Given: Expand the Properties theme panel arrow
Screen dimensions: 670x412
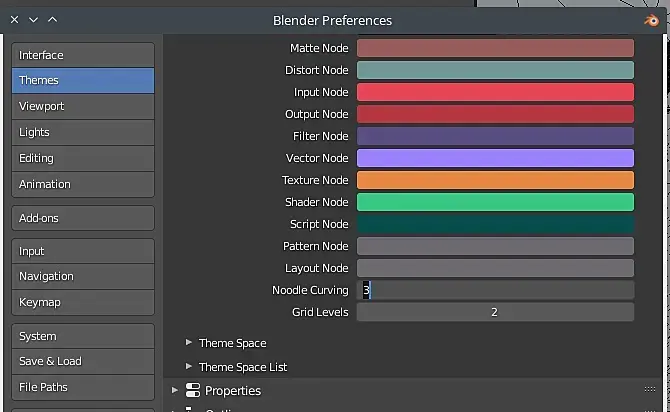Looking at the screenshot, I should coord(175,390).
